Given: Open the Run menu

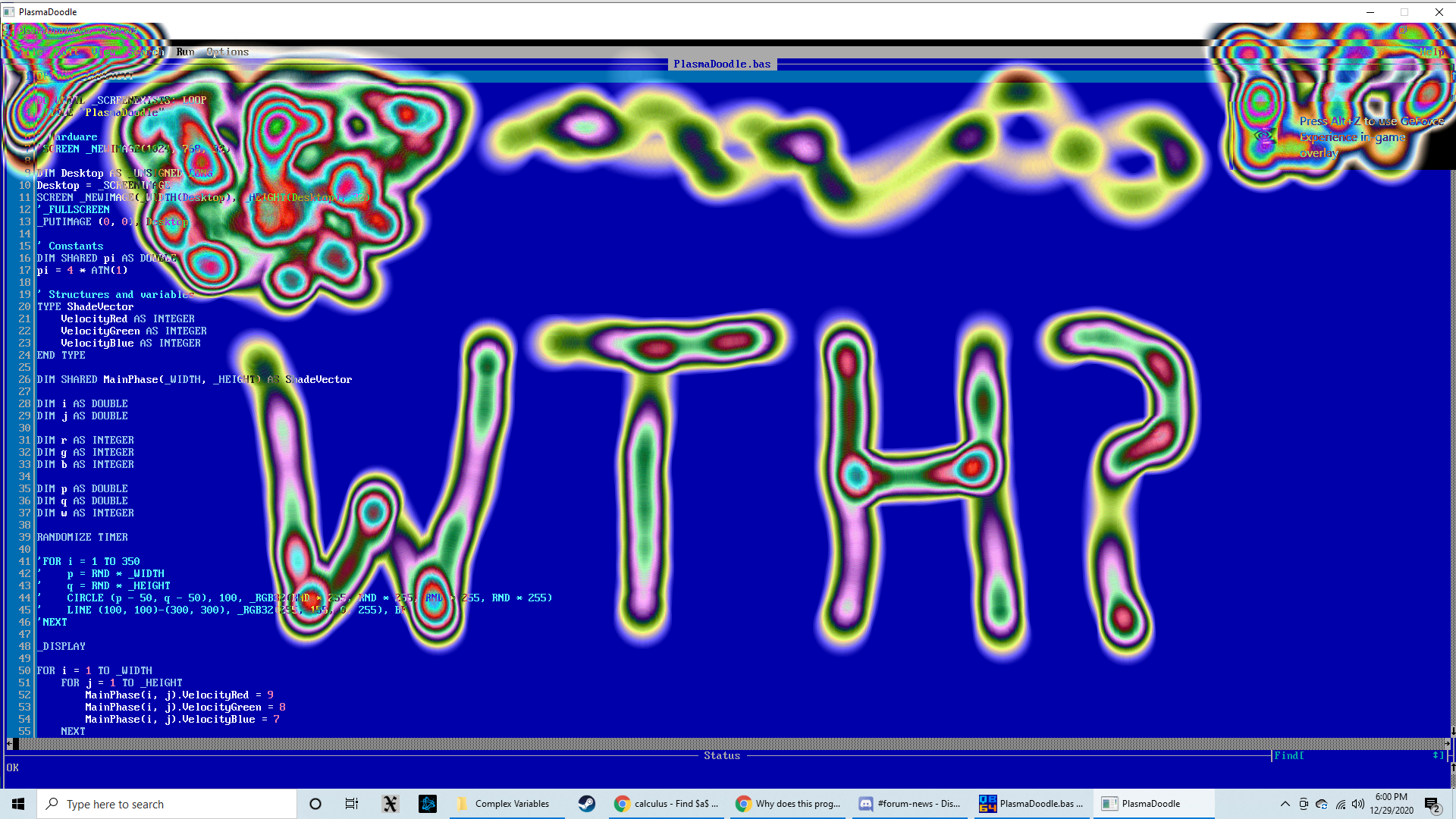Looking at the screenshot, I should point(185,52).
